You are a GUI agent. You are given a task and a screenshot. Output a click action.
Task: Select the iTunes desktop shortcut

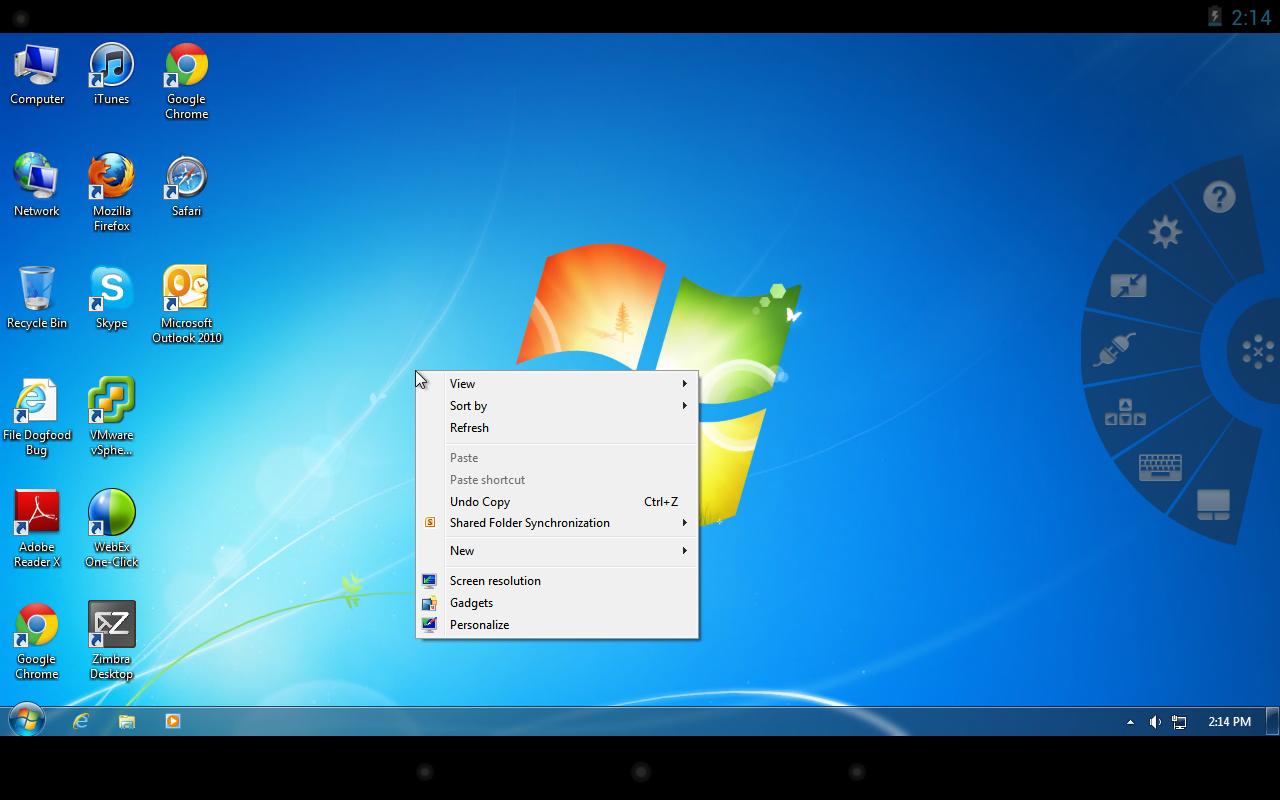coord(111,74)
